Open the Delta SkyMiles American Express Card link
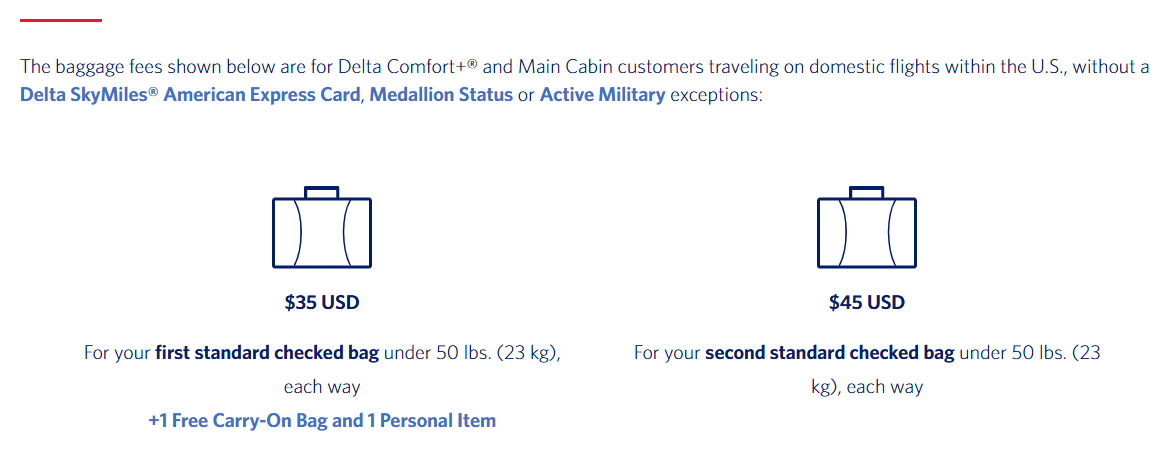Viewport: 1169px width, 467px height. 190,97
